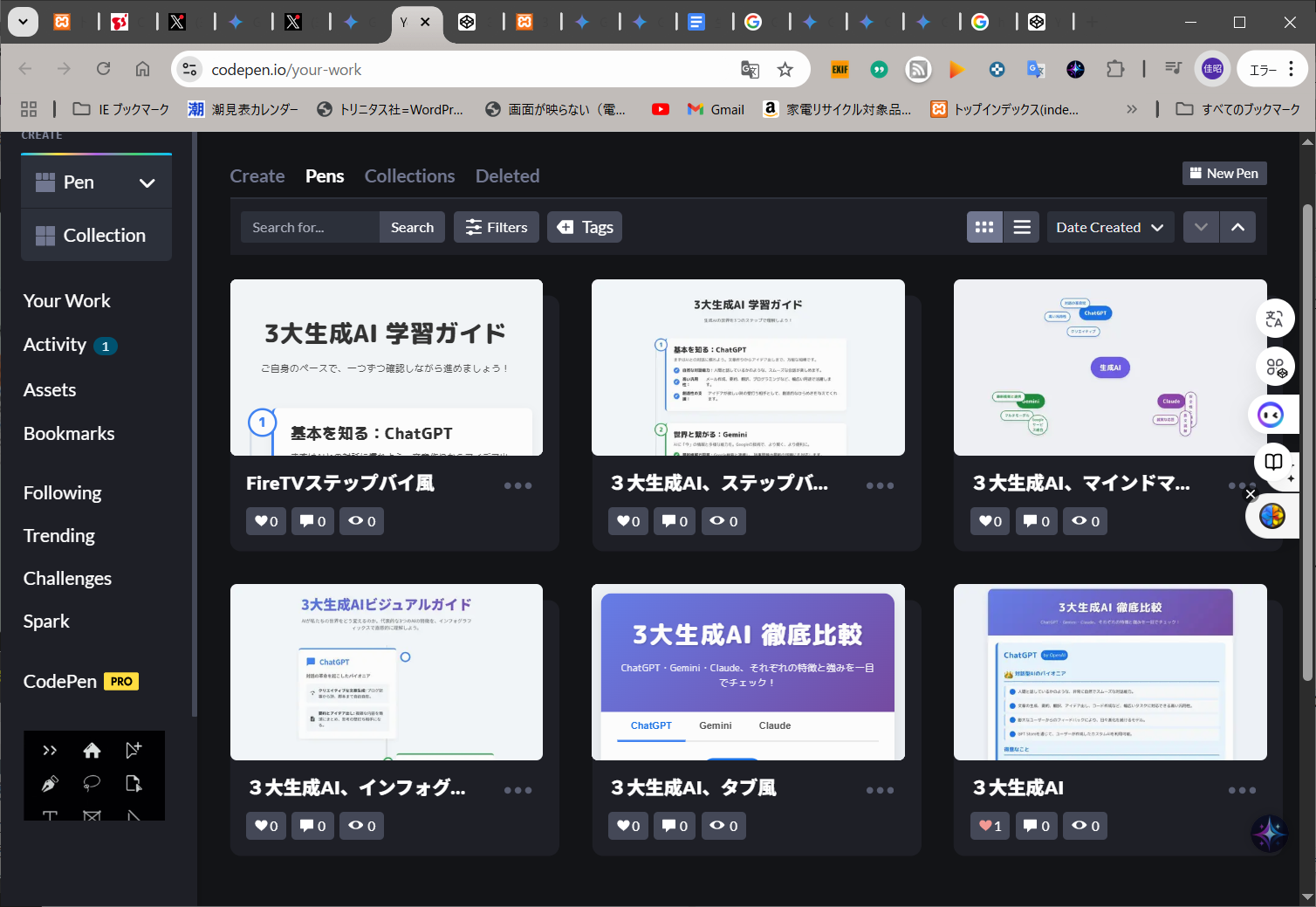Click the EXIF extension icon
This screenshot has height=907, width=1316.
pyautogui.click(x=840, y=69)
